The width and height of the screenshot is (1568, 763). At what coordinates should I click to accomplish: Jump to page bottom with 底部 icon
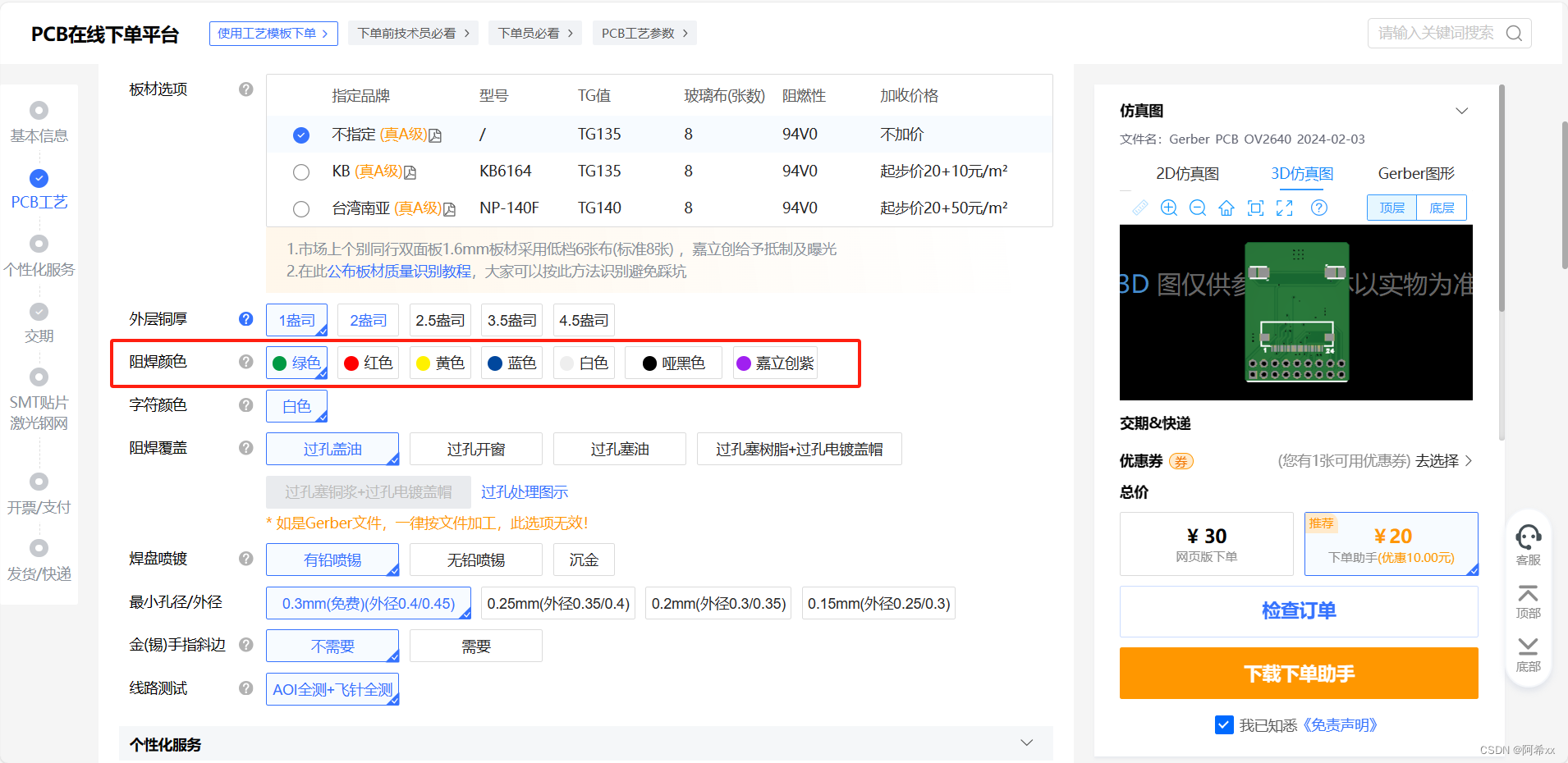[1528, 655]
